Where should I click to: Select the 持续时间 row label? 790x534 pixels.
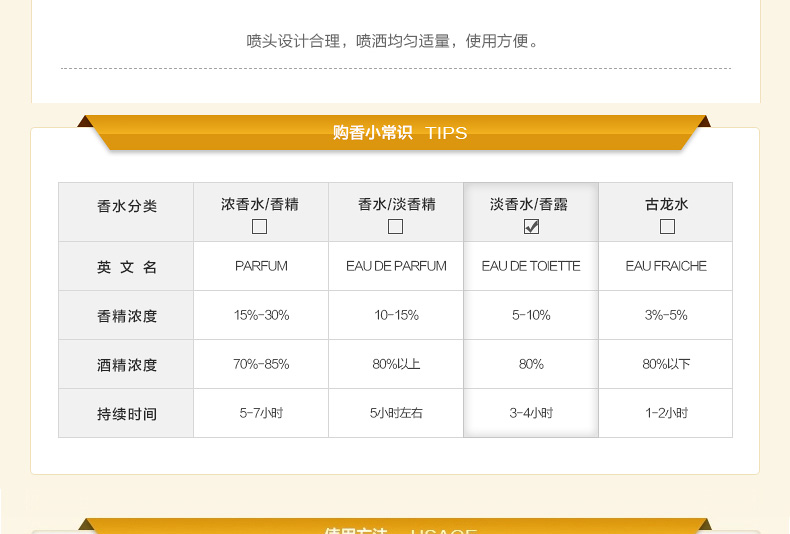pyautogui.click(x=126, y=414)
